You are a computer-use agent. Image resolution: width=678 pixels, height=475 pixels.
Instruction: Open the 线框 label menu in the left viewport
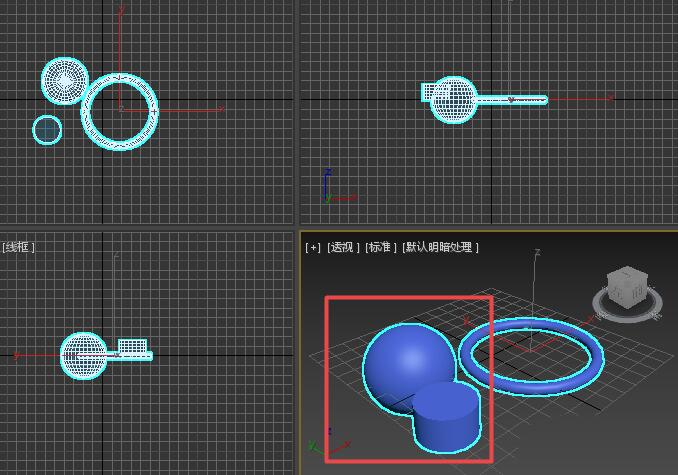[18, 247]
